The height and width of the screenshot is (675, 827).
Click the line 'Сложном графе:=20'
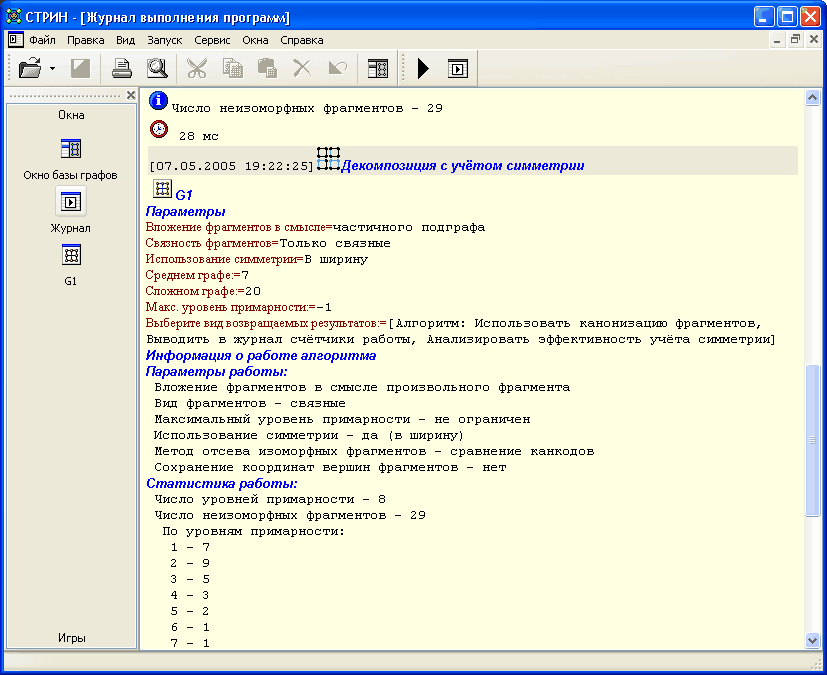coord(203,291)
